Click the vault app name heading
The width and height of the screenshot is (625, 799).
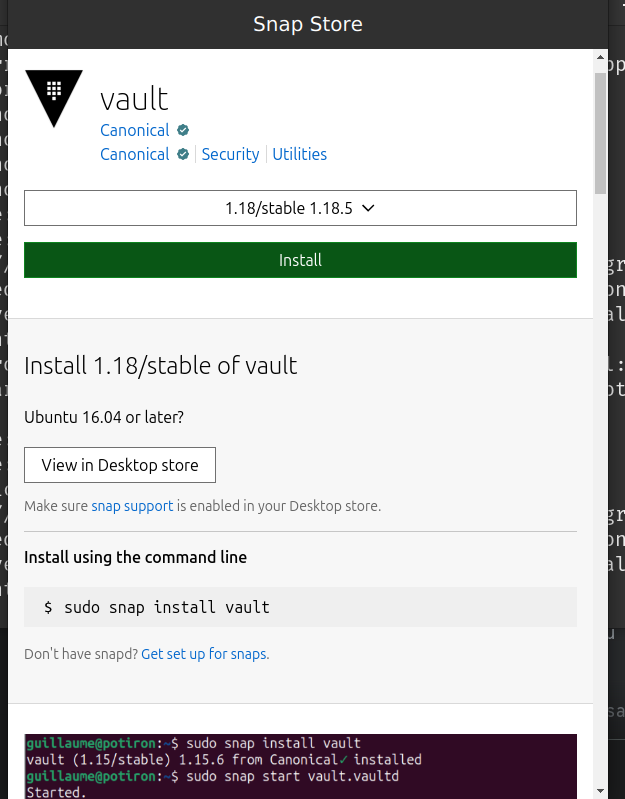click(x=134, y=98)
